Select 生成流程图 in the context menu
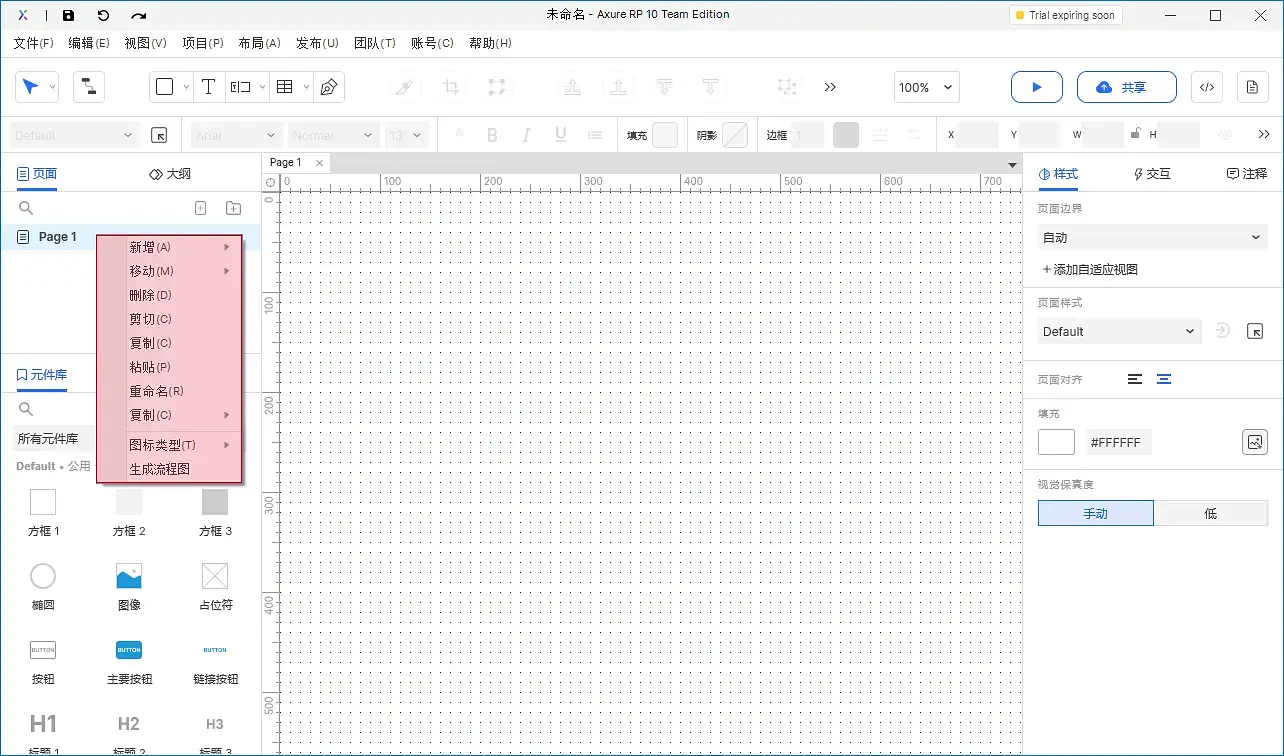Screen dimensions: 1284x756 pyautogui.click(x=160, y=468)
